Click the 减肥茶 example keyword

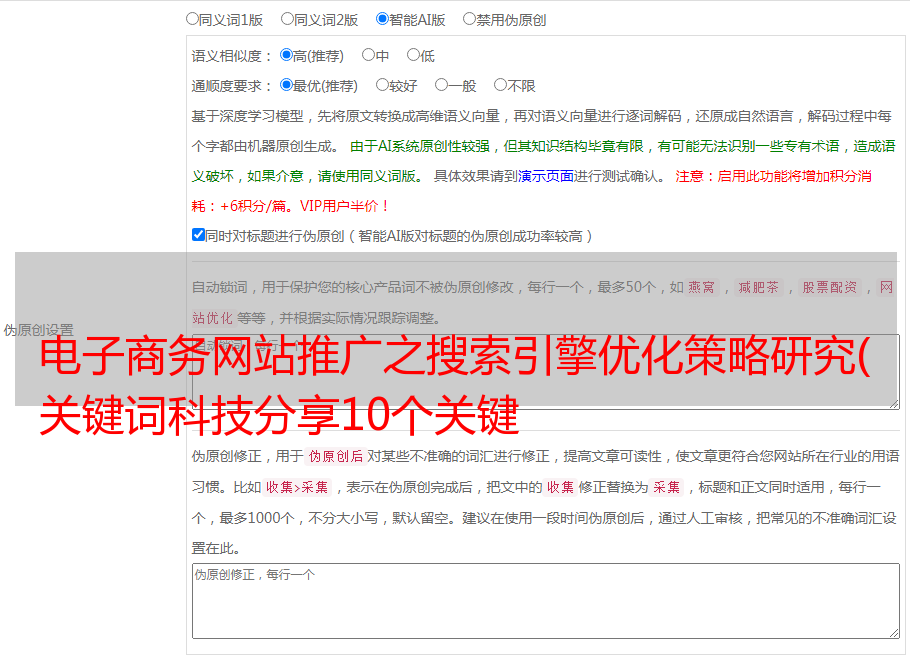[758, 287]
